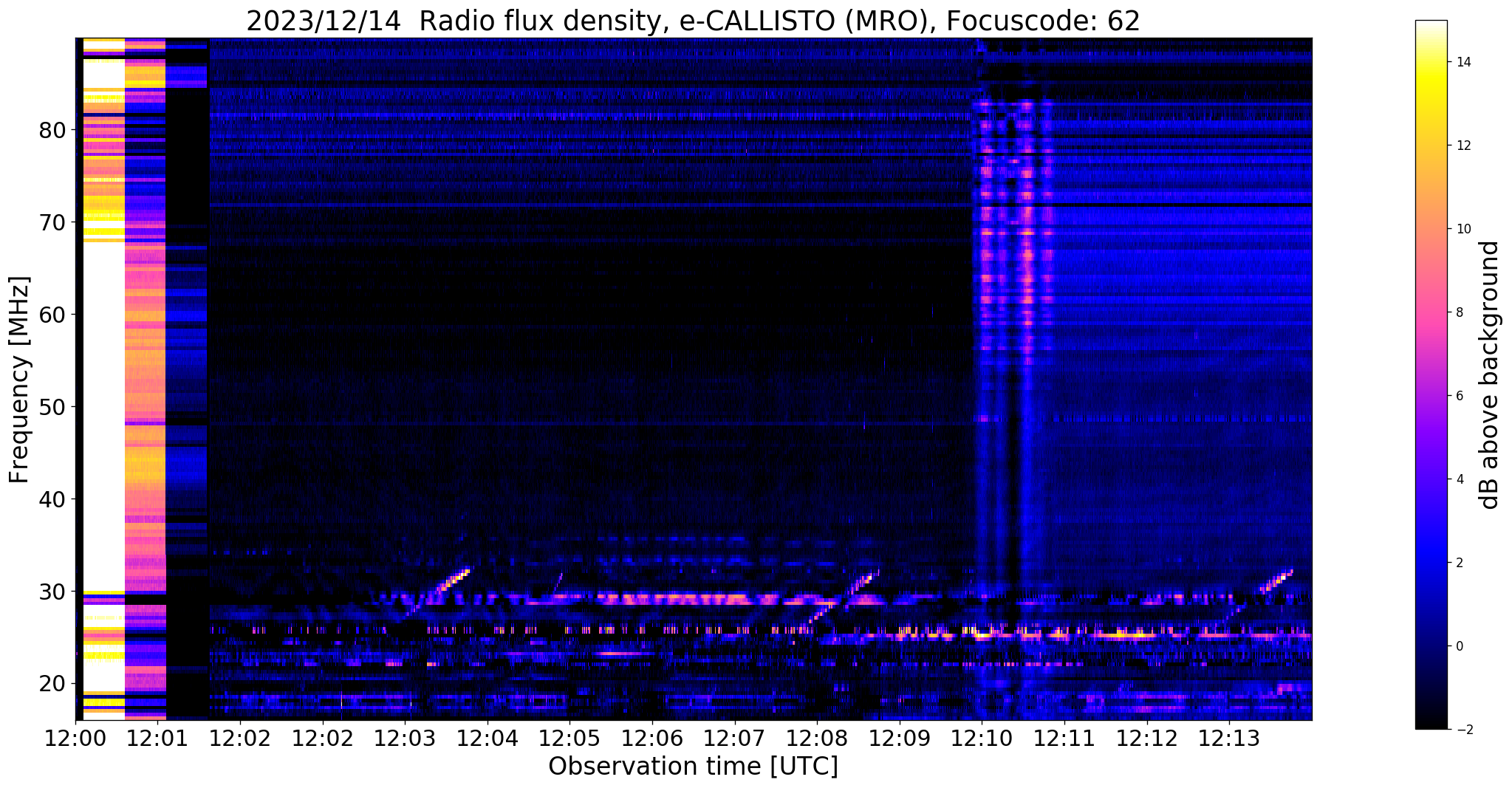Click the 12:07 time tick label
Viewport: 1512px width, 788px height.
coord(734,739)
